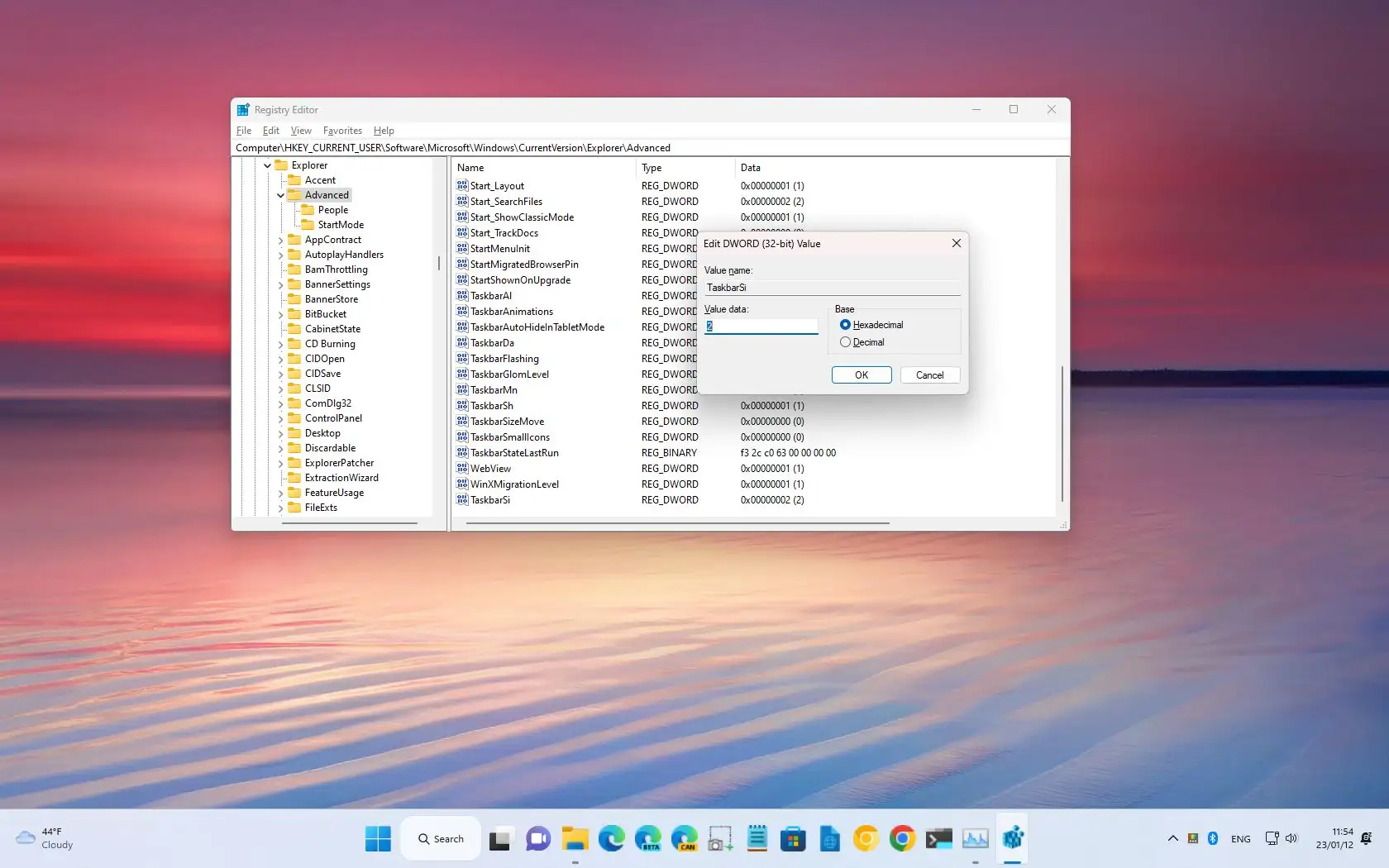The height and width of the screenshot is (868, 1389).
Task: Select the Hexadecimal base option
Action: pyautogui.click(x=845, y=325)
